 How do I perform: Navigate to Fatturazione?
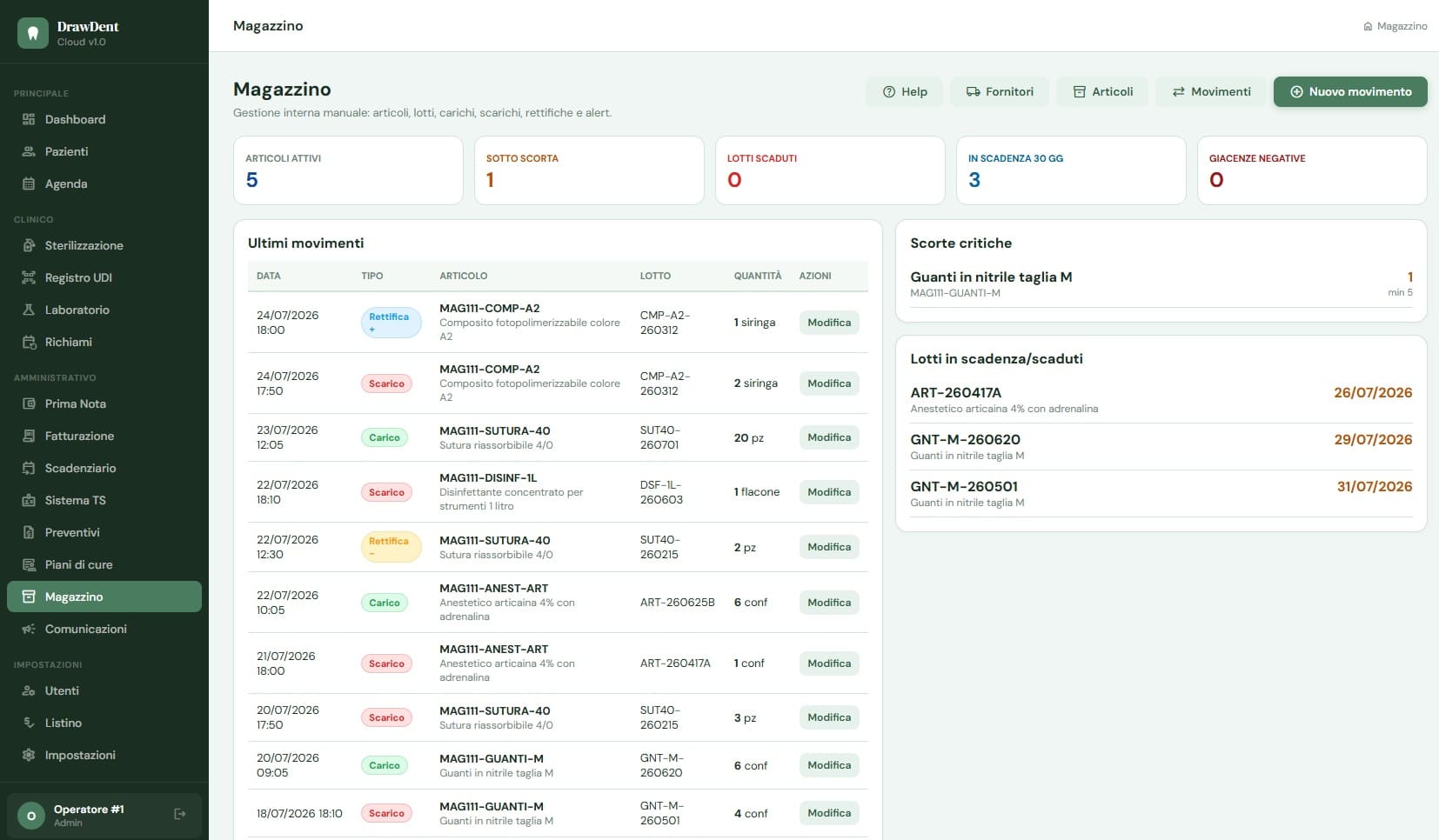104,436
